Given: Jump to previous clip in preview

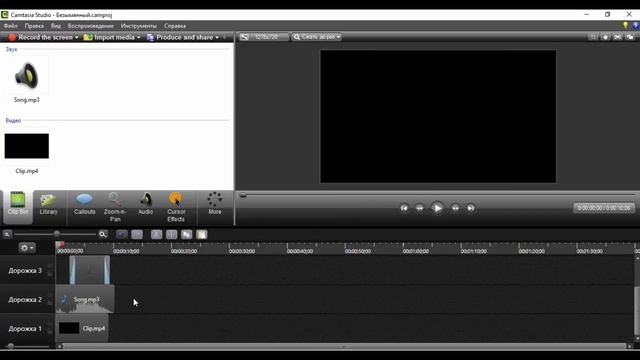Looking at the screenshot, I should point(404,208).
